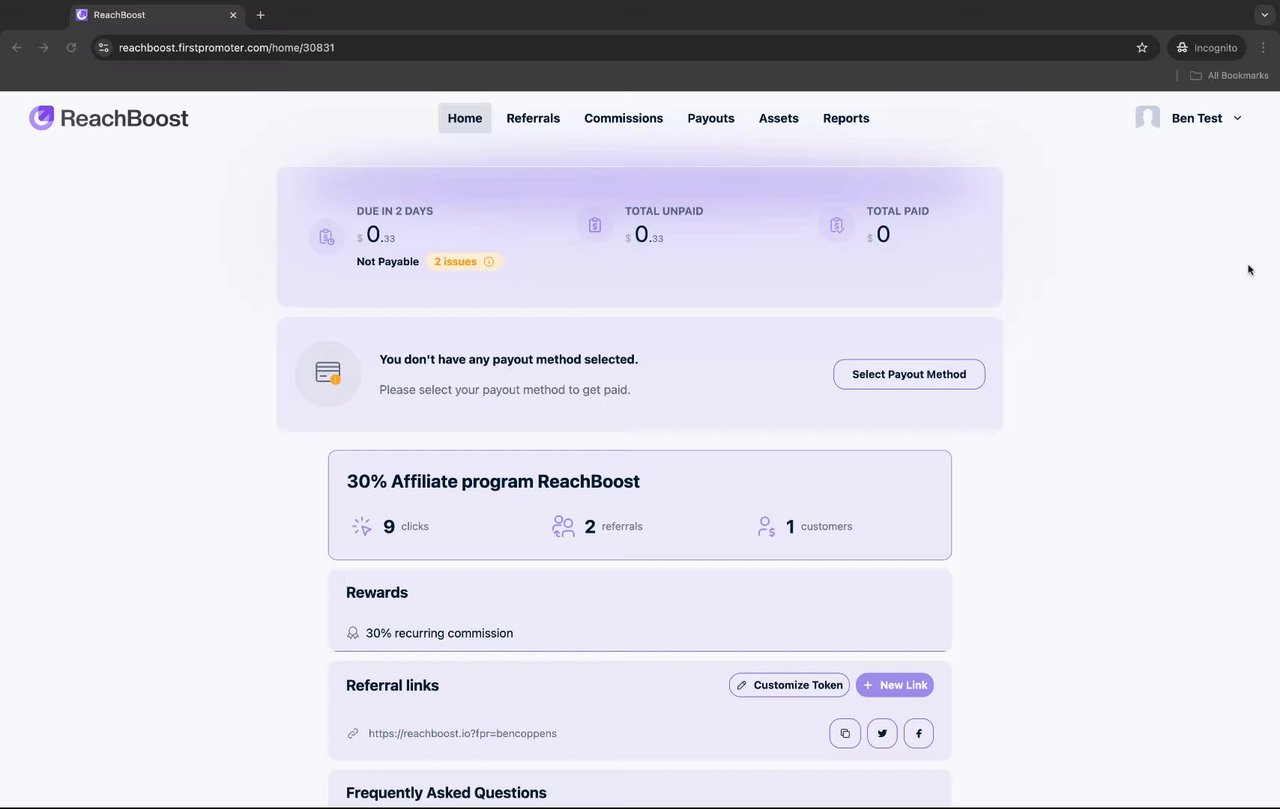Viewport: 1280px width, 809px height.
Task: Open the 2 issues warning badge
Action: tap(464, 262)
